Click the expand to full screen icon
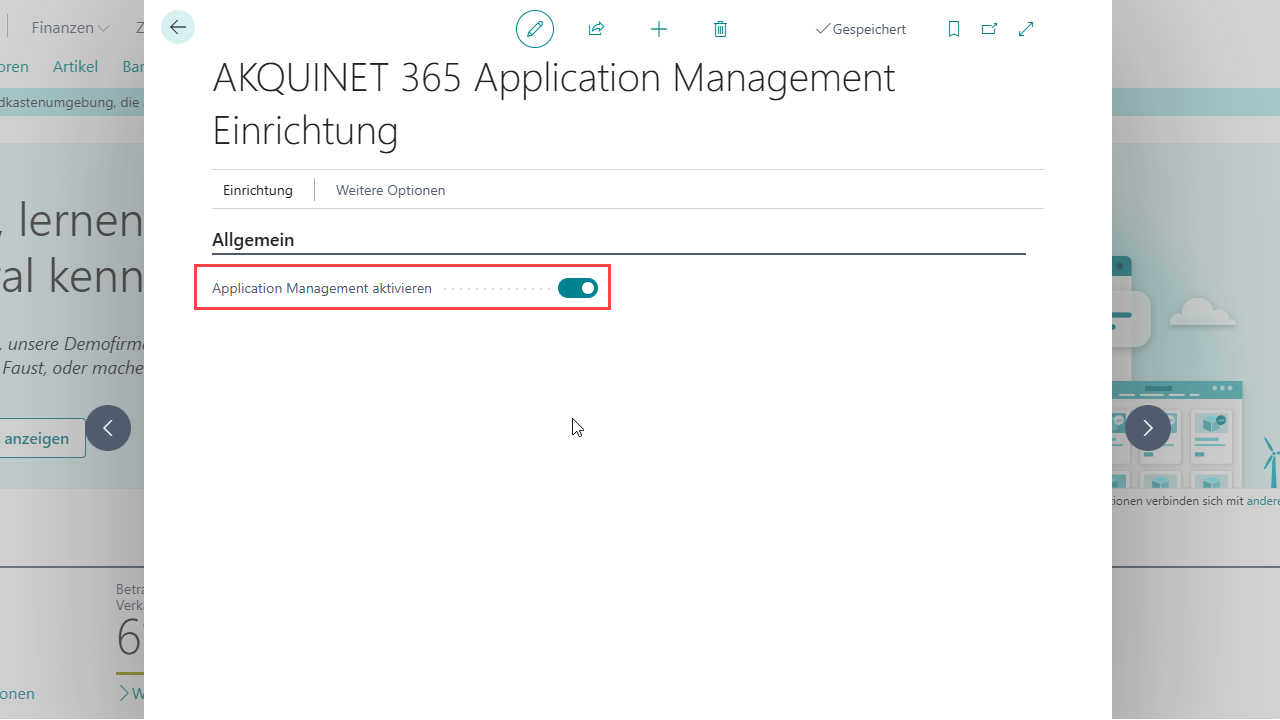1280x720 pixels. (1025, 29)
